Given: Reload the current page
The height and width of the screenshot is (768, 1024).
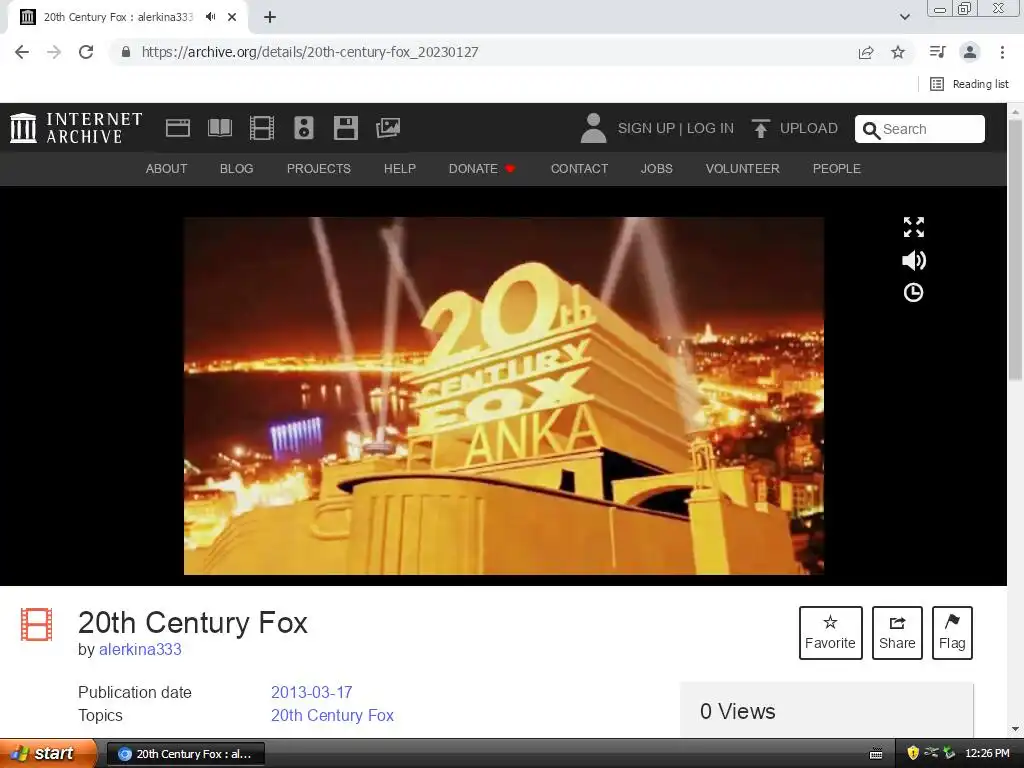Looking at the screenshot, I should tap(86, 52).
